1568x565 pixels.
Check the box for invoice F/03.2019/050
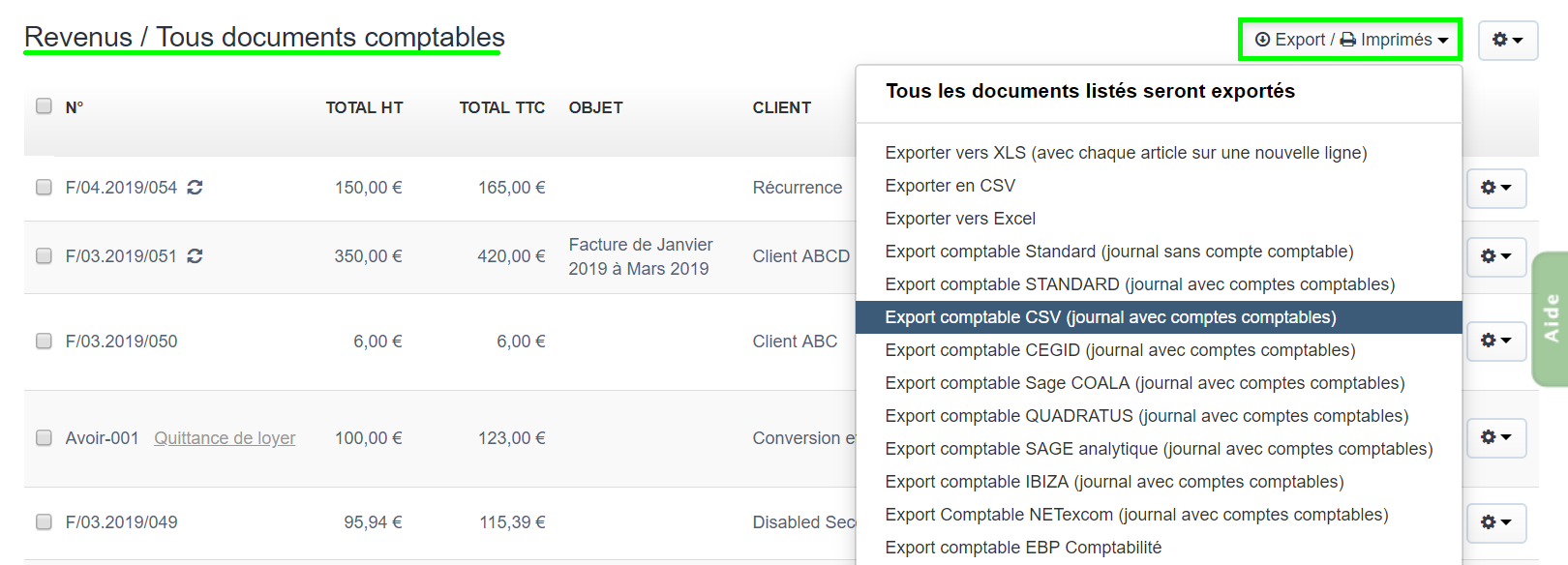point(44,341)
